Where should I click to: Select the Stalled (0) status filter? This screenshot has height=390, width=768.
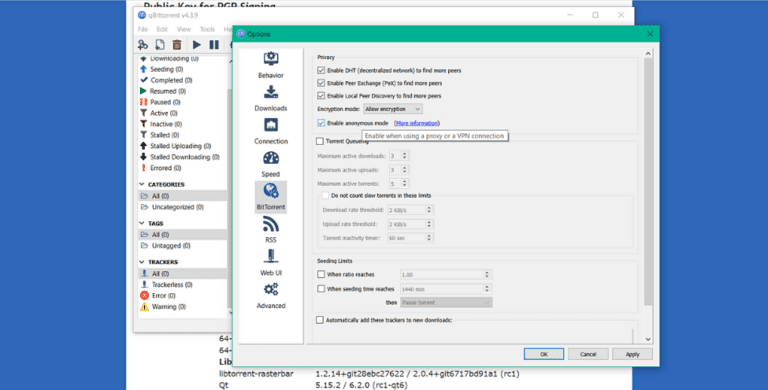(159, 135)
